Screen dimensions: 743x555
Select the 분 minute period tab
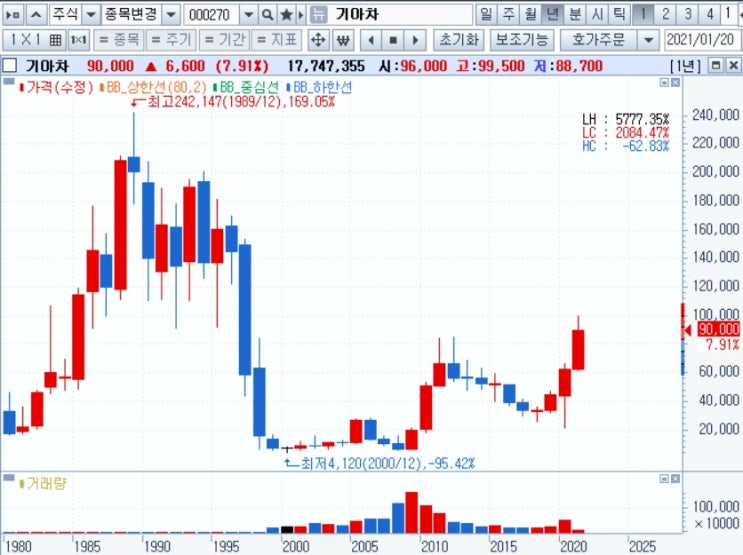575,14
